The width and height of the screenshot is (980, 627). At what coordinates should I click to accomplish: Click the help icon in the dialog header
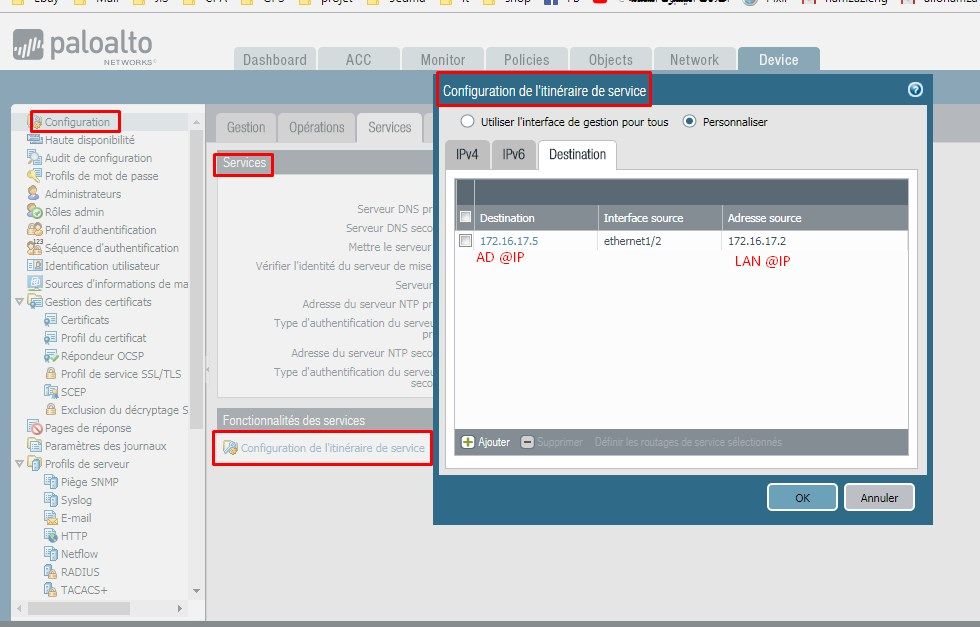pos(915,89)
